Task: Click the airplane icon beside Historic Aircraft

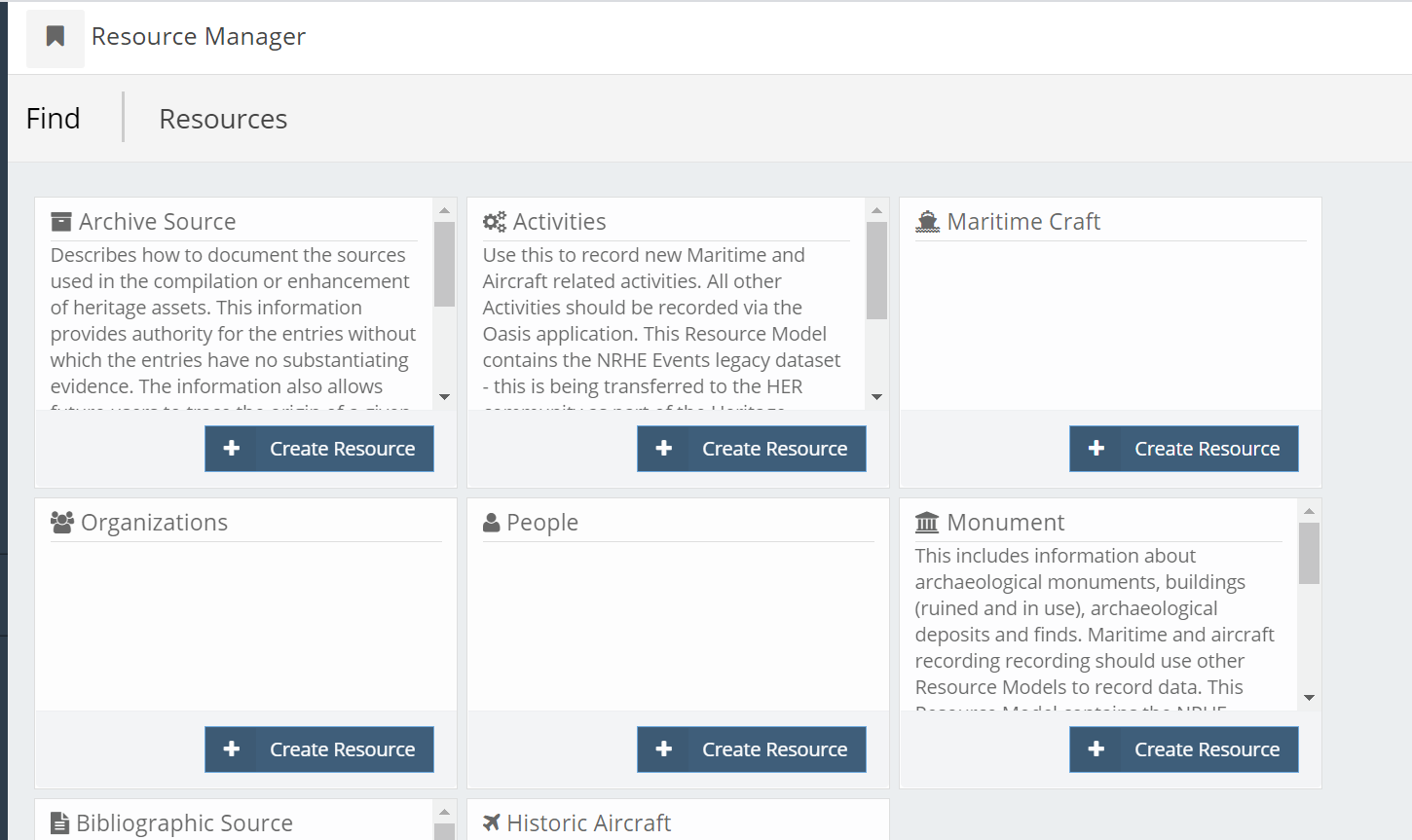Action: pos(492,822)
